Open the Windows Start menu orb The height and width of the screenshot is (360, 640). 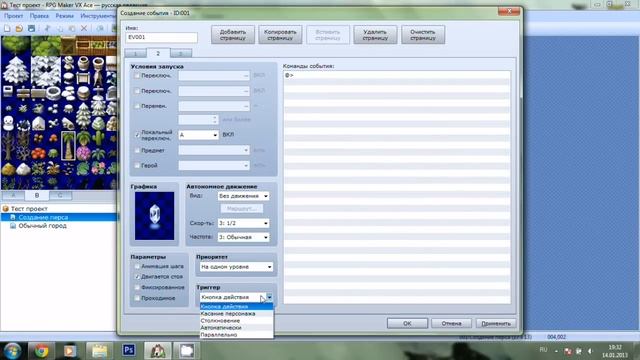12,350
